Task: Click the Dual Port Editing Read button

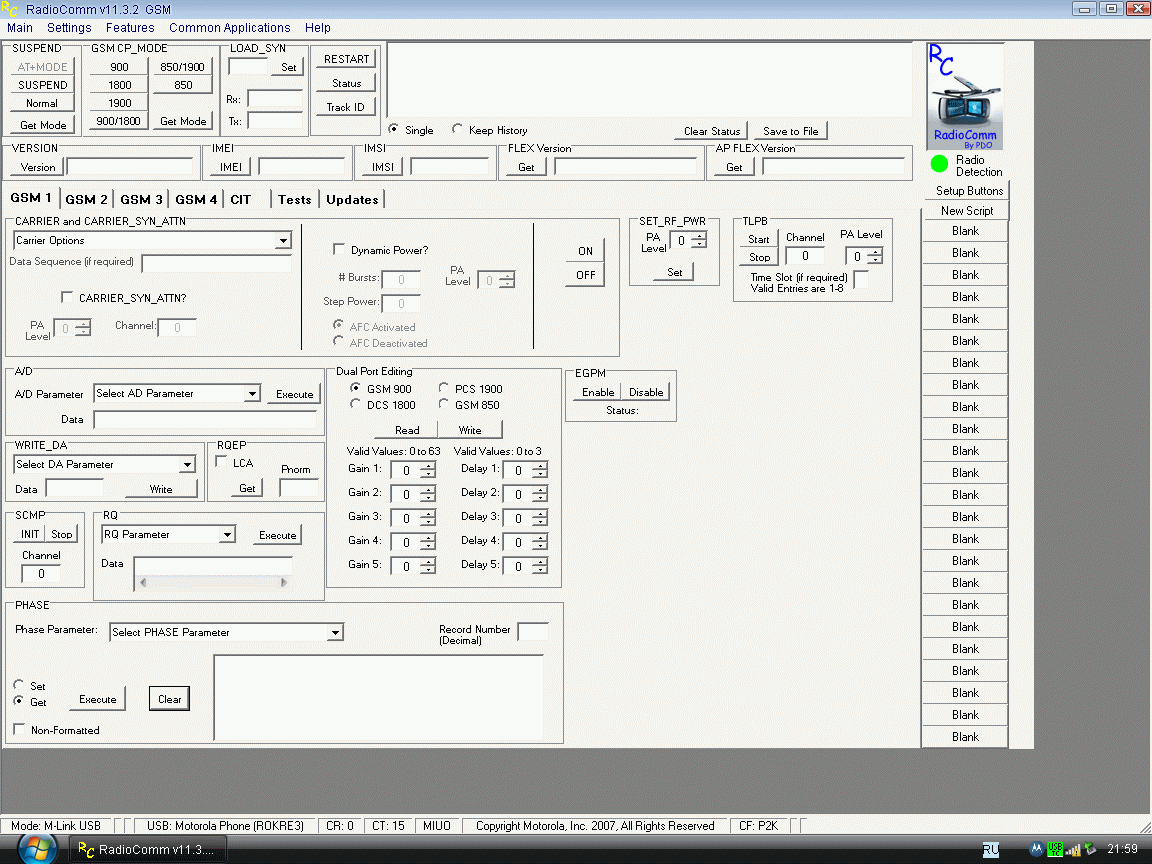Action: pos(407,431)
